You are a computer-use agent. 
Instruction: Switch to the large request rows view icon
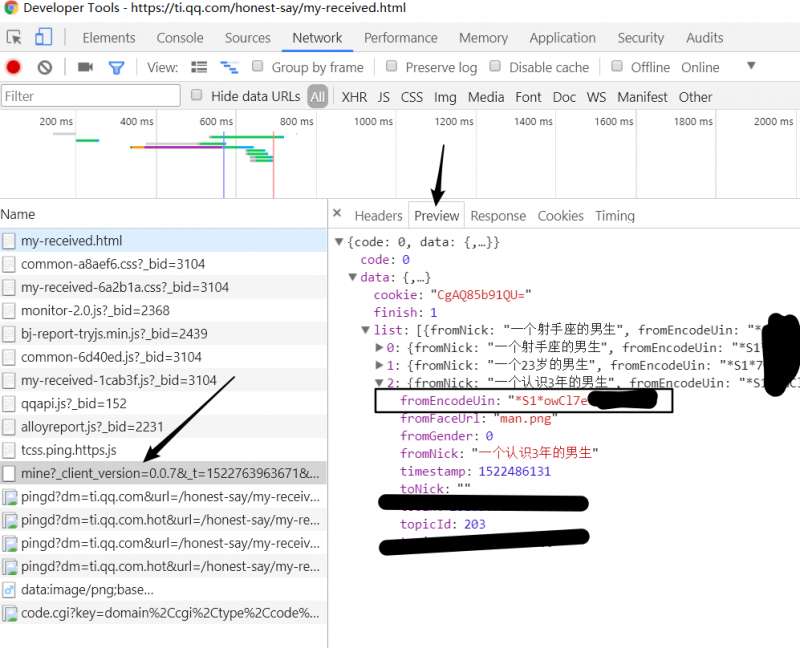pyautogui.click(x=199, y=67)
